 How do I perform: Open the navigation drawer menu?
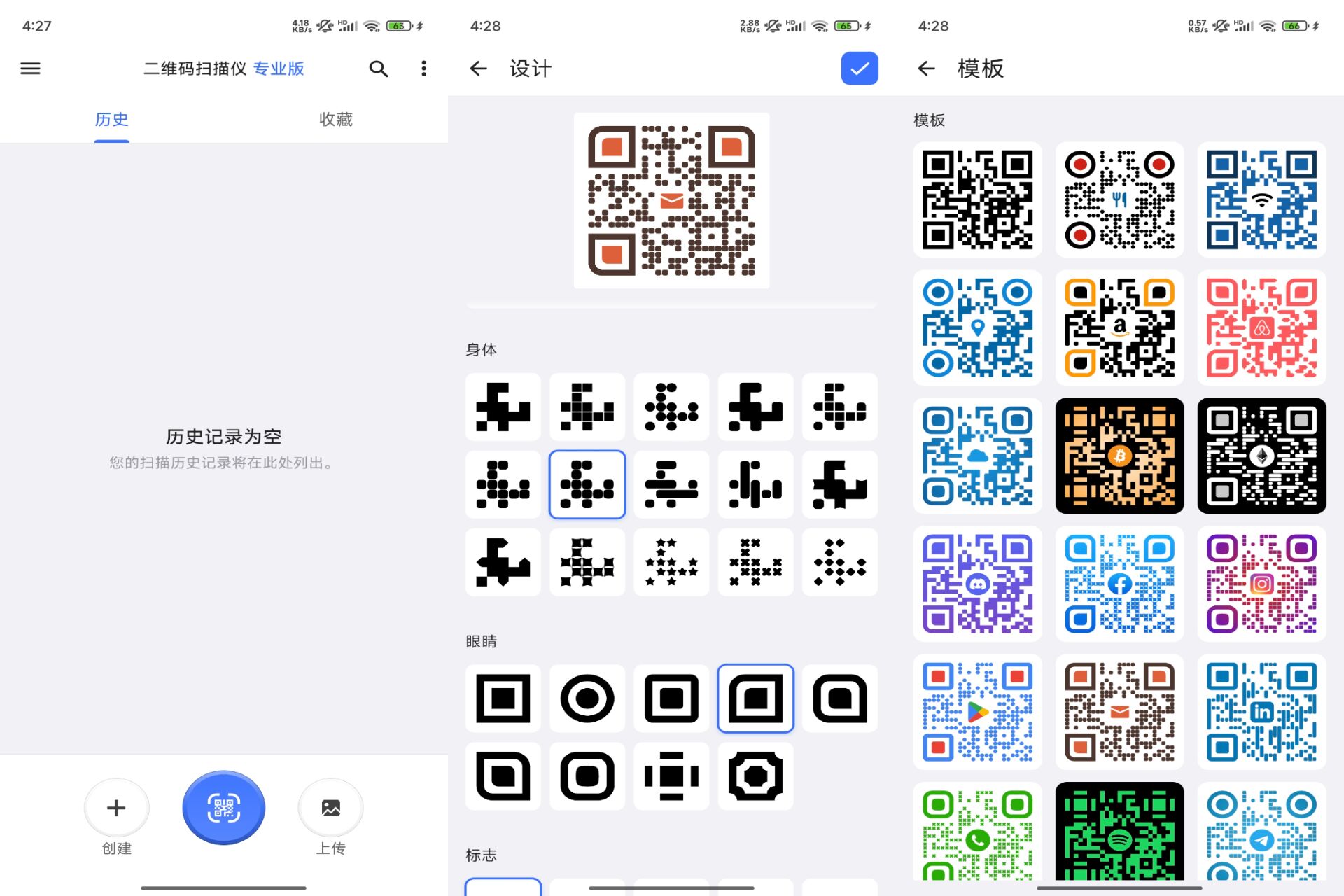[30, 68]
